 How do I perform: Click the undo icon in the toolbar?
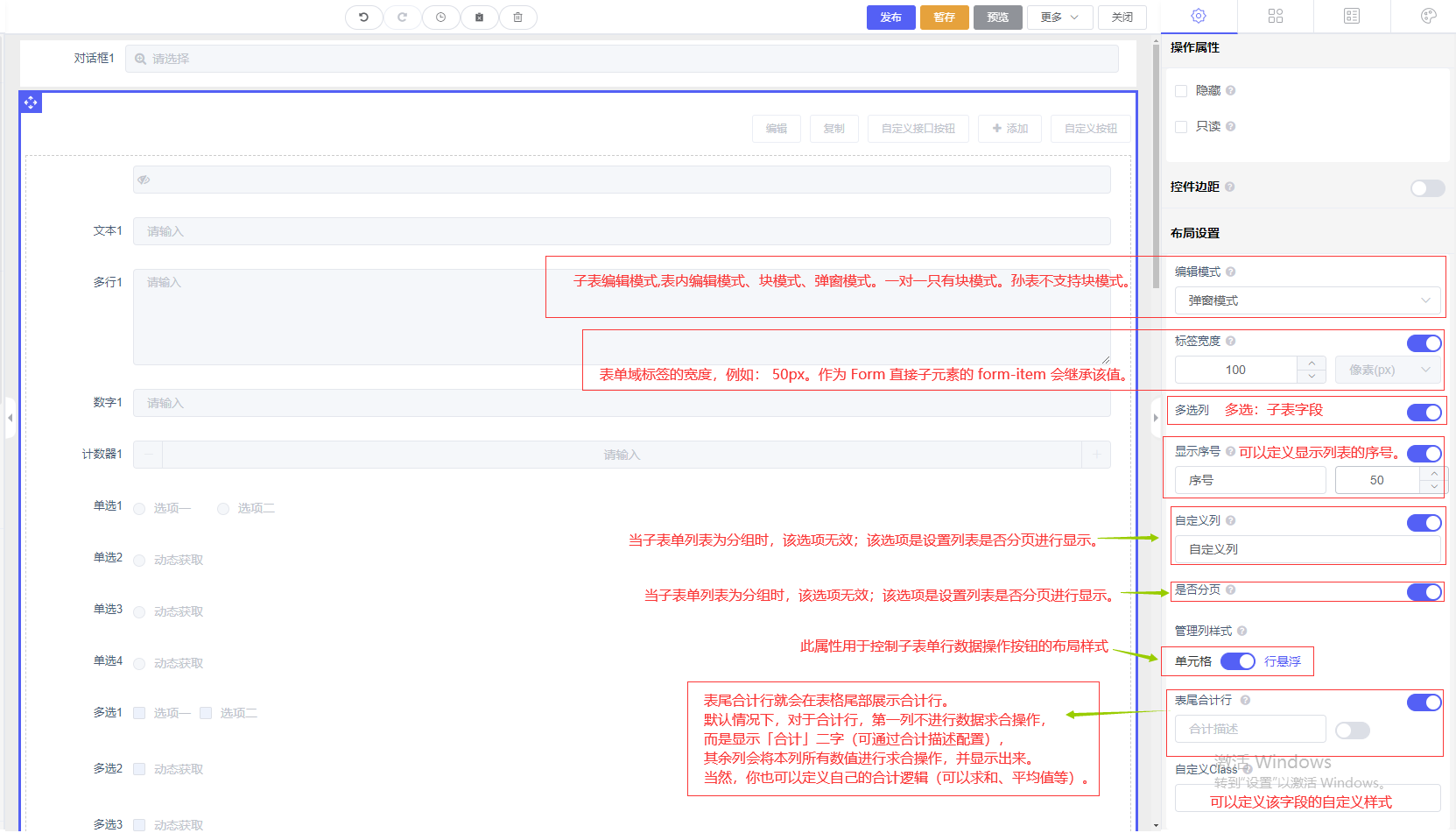[363, 18]
